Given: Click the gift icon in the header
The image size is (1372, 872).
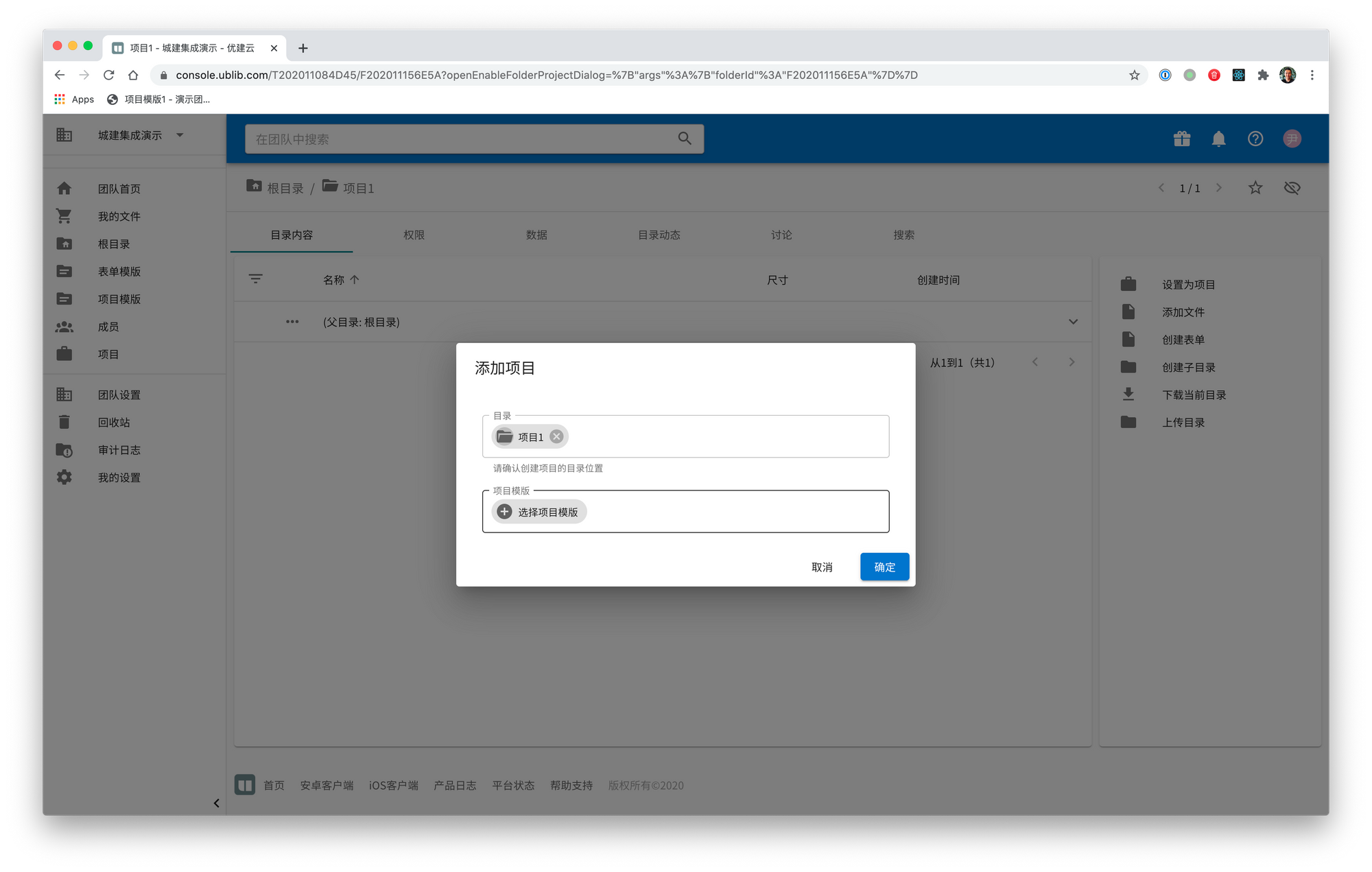Looking at the screenshot, I should click(x=1181, y=139).
